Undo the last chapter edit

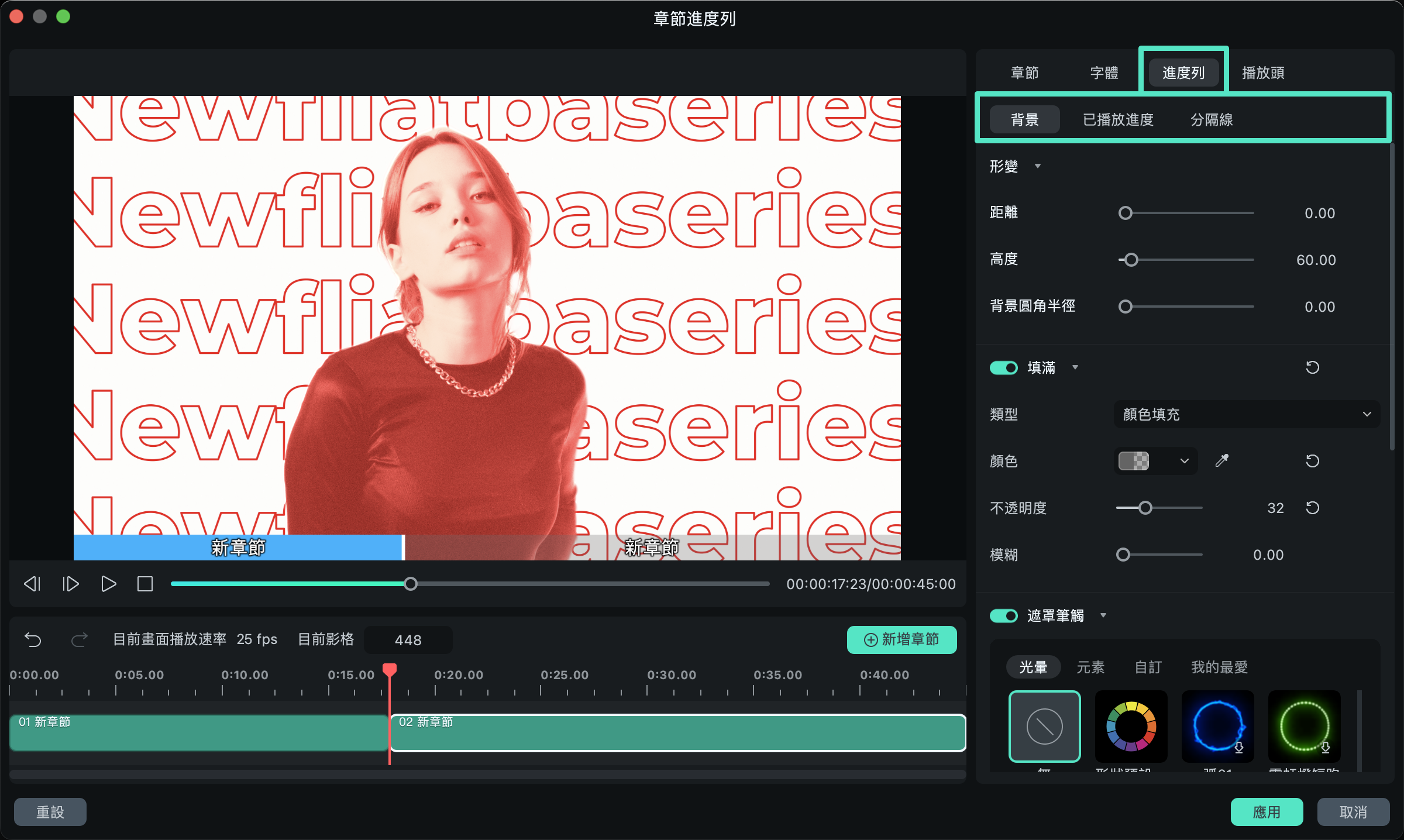tap(33, 640)
